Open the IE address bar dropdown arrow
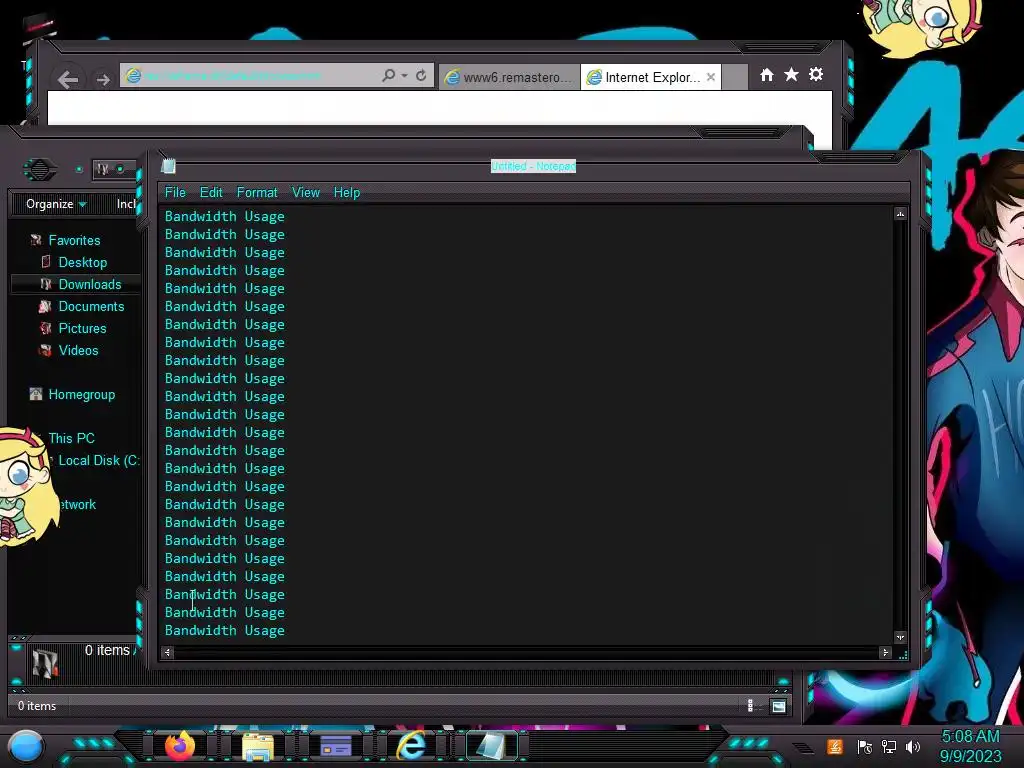 point(404,76)
